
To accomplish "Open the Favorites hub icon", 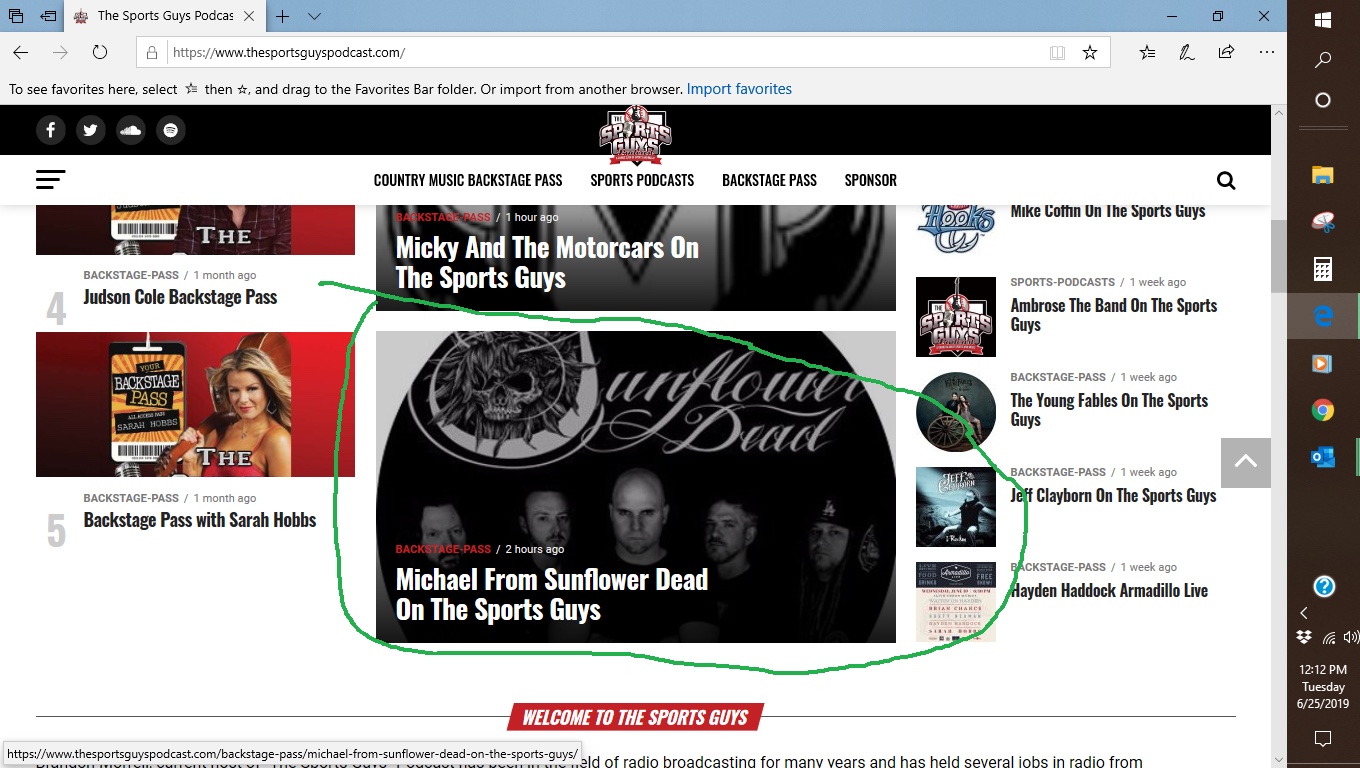I will coord(1147,52).
